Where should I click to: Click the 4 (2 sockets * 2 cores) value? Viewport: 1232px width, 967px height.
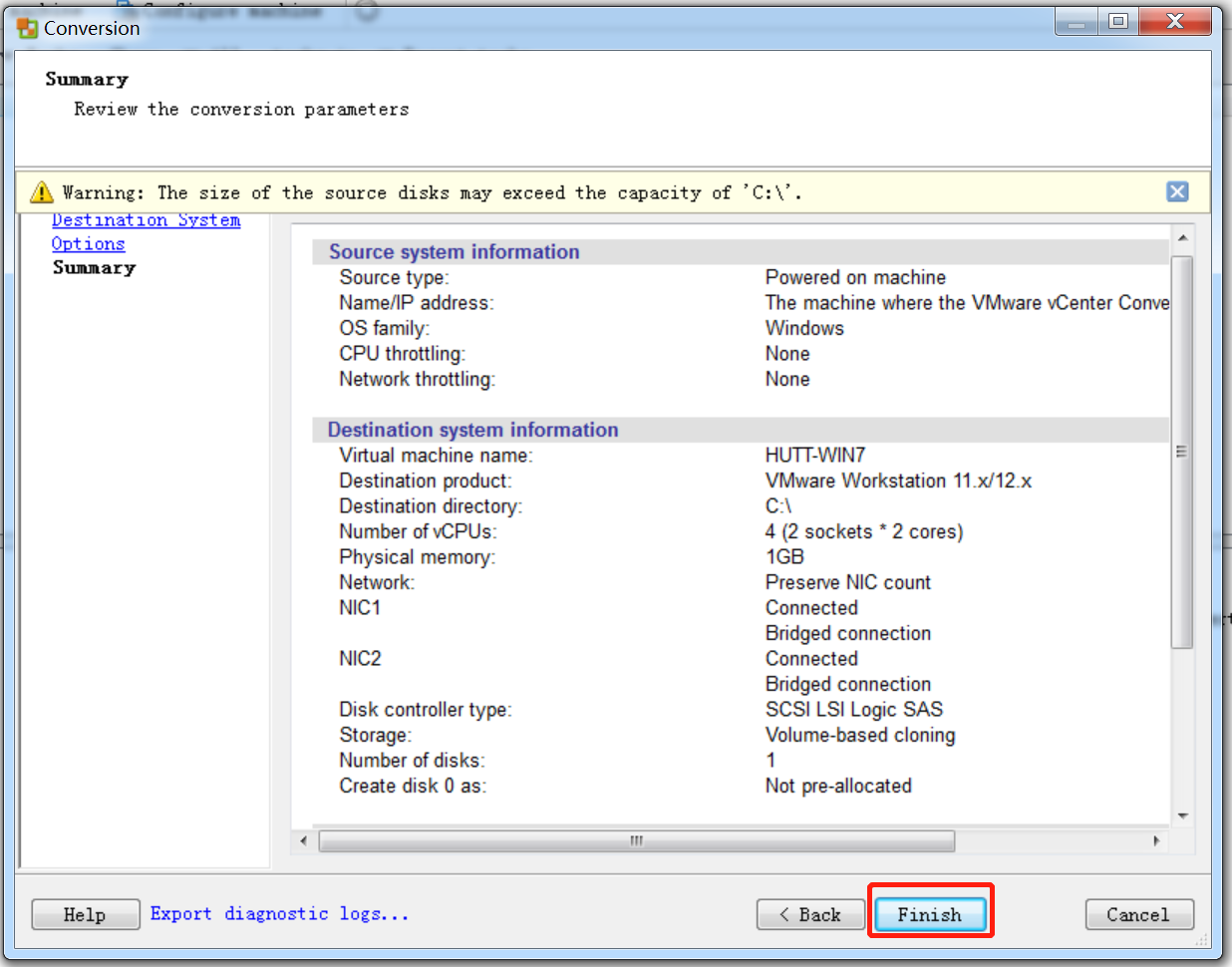point(864,531)
